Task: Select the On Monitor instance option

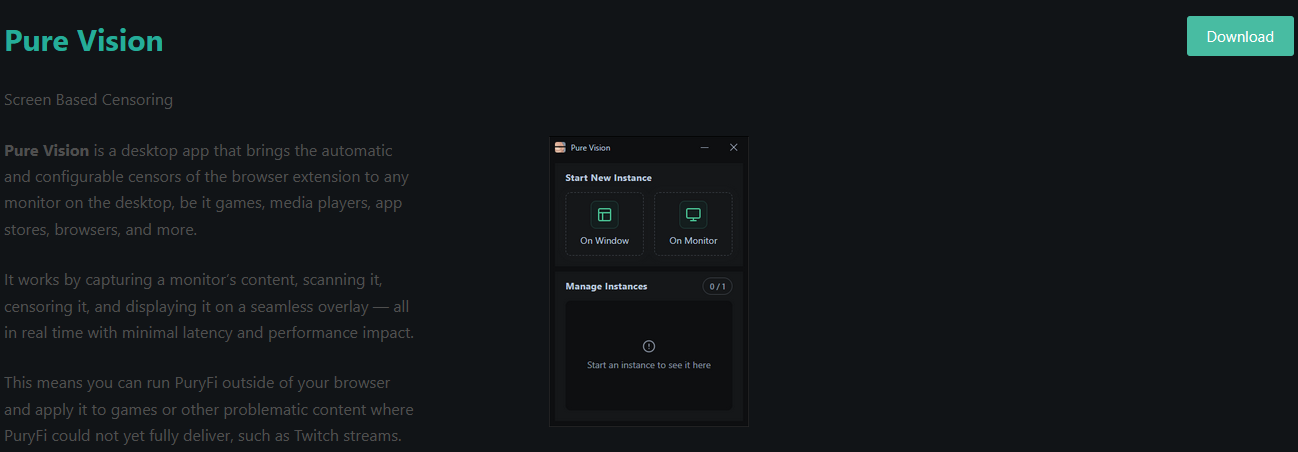Action: click(693, 224)
